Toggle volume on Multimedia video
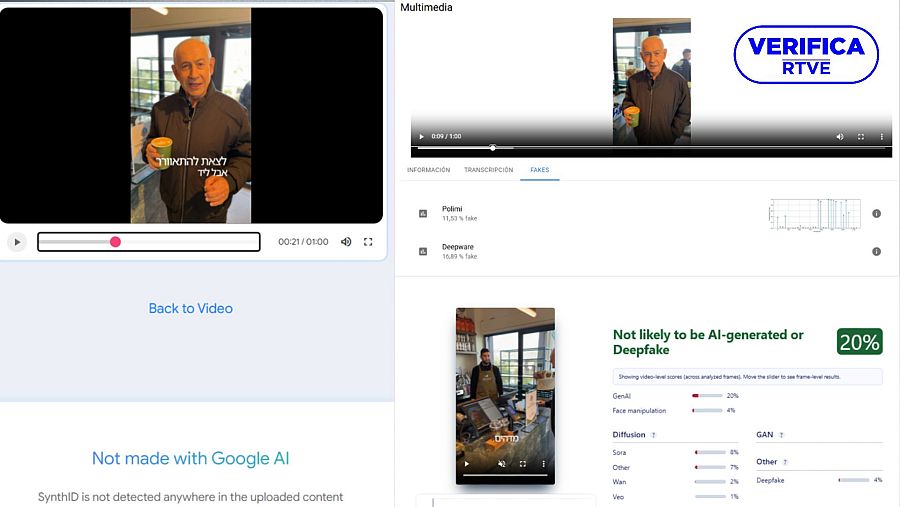The image size is (900, 507). [x=840, y=137]
